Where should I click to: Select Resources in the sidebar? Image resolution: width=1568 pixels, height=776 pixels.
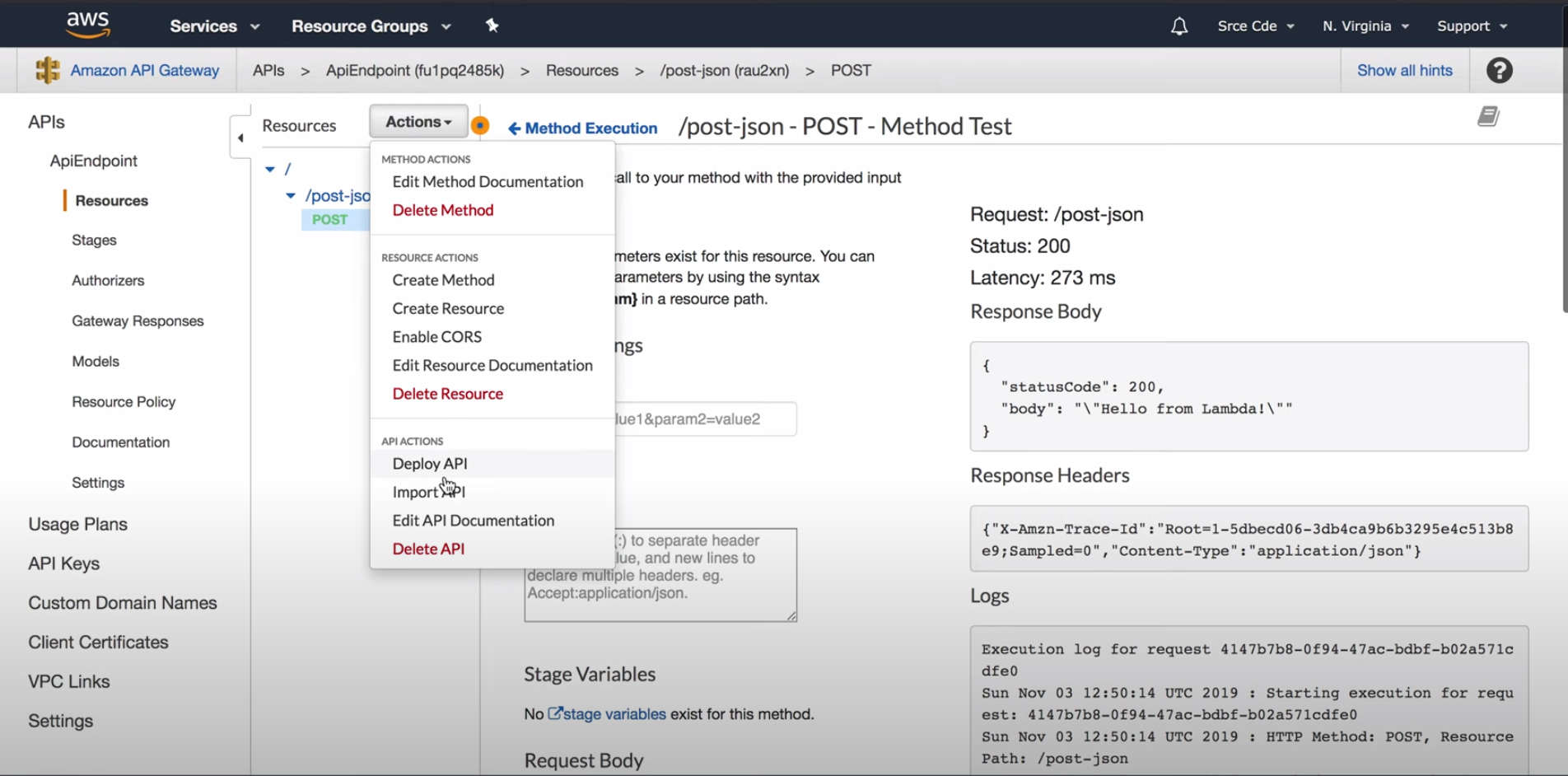(x=112, y=201)
